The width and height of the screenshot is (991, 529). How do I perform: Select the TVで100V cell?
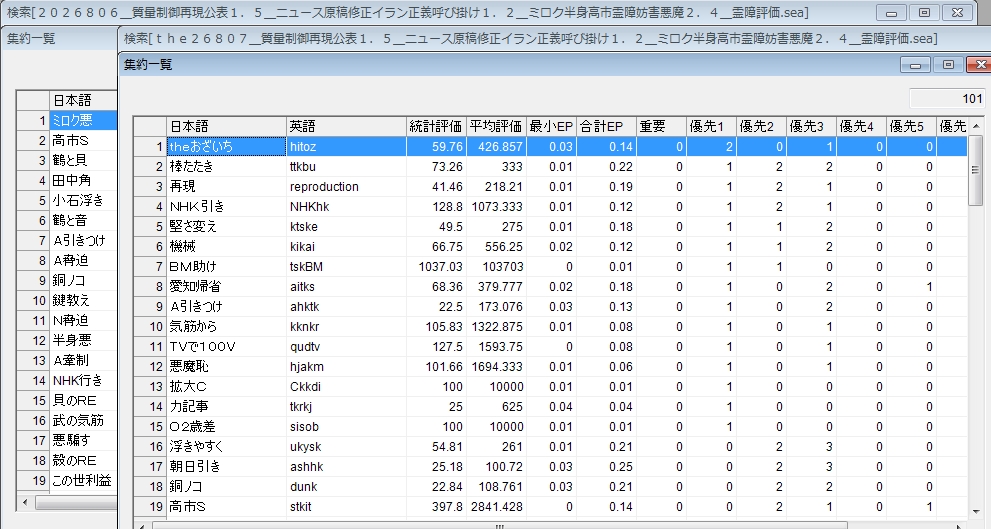point(226,347)
